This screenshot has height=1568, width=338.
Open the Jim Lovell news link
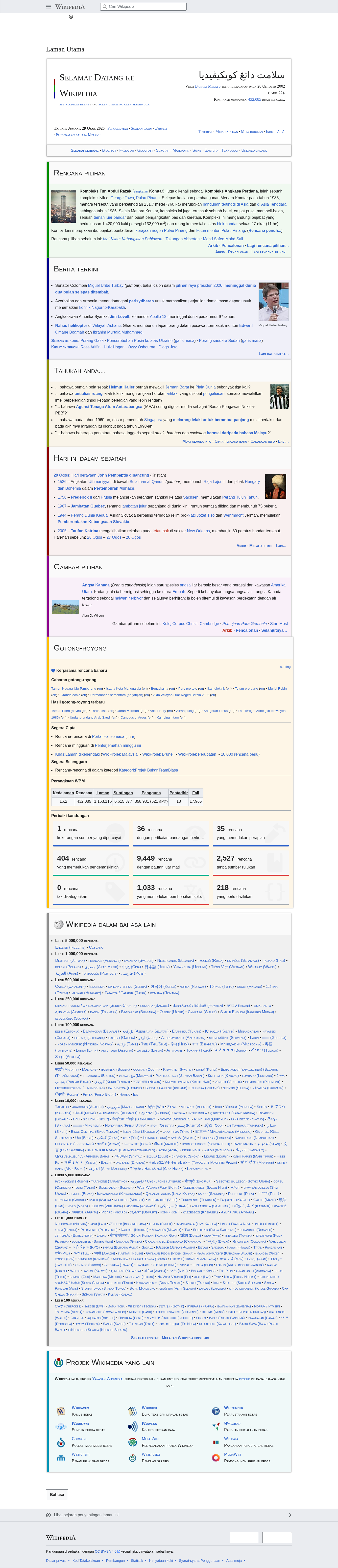(x=119, y=316)
